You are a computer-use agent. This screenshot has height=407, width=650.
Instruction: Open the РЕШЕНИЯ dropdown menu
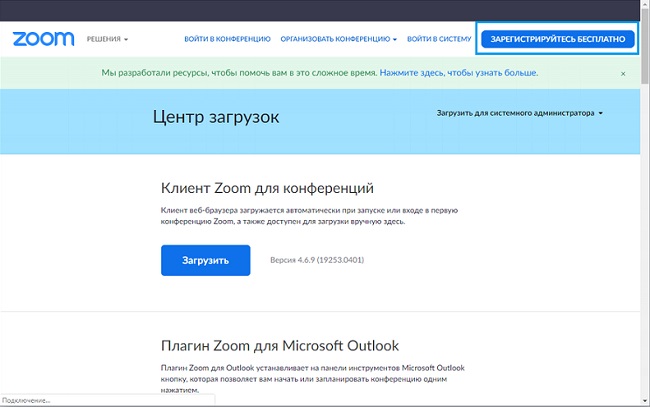coord(107,39)
